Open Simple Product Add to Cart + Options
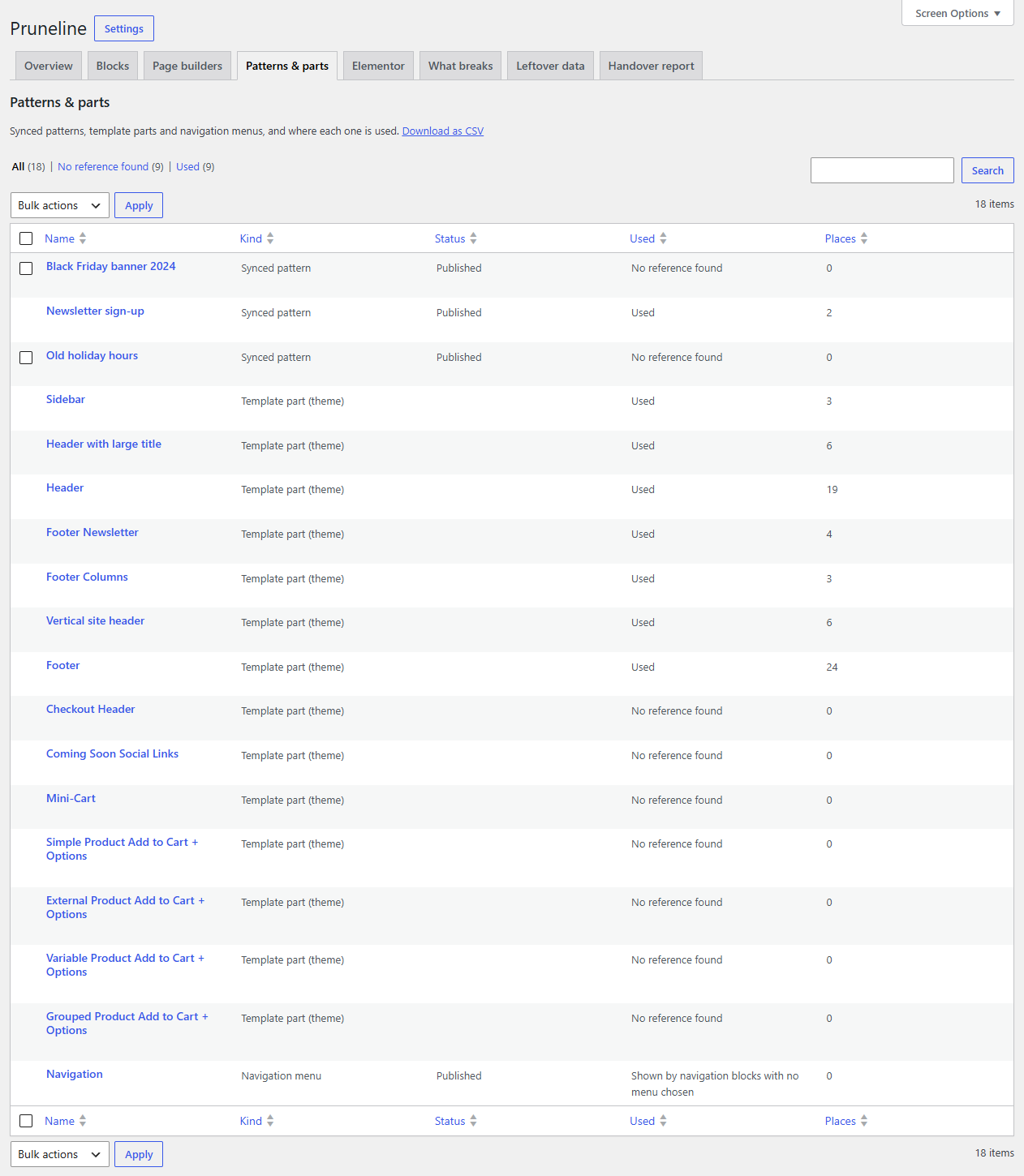This screenshot has width=1024, height=1176. (x=122, y=849)
